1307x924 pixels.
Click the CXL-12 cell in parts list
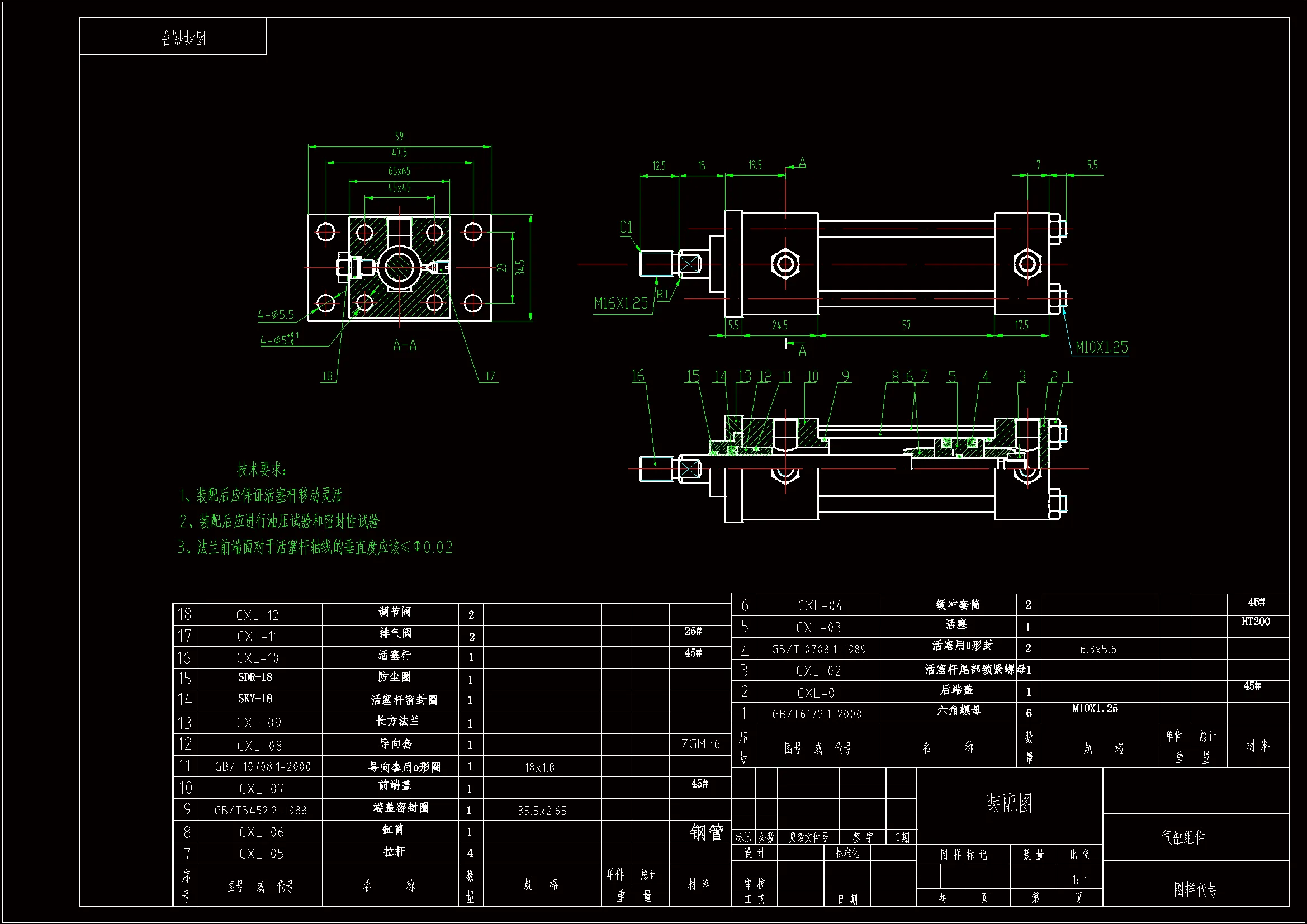(x=257, y=615)
